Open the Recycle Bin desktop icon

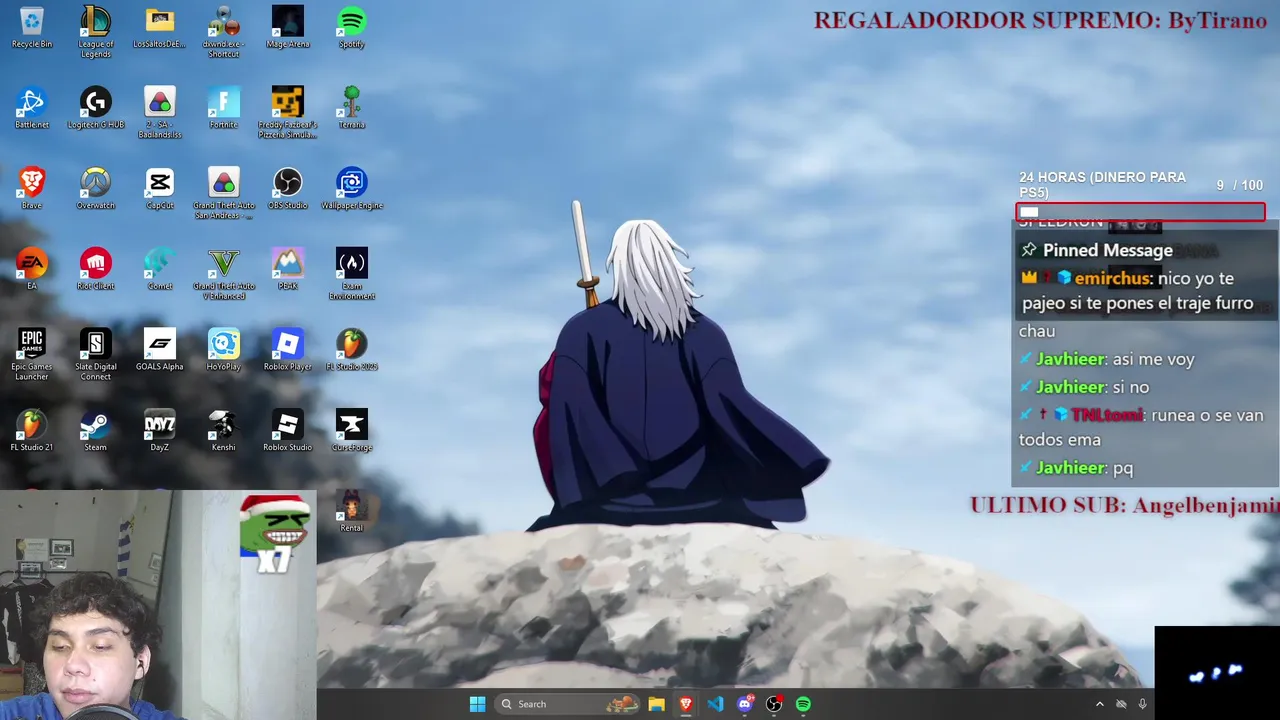[32, 28]
